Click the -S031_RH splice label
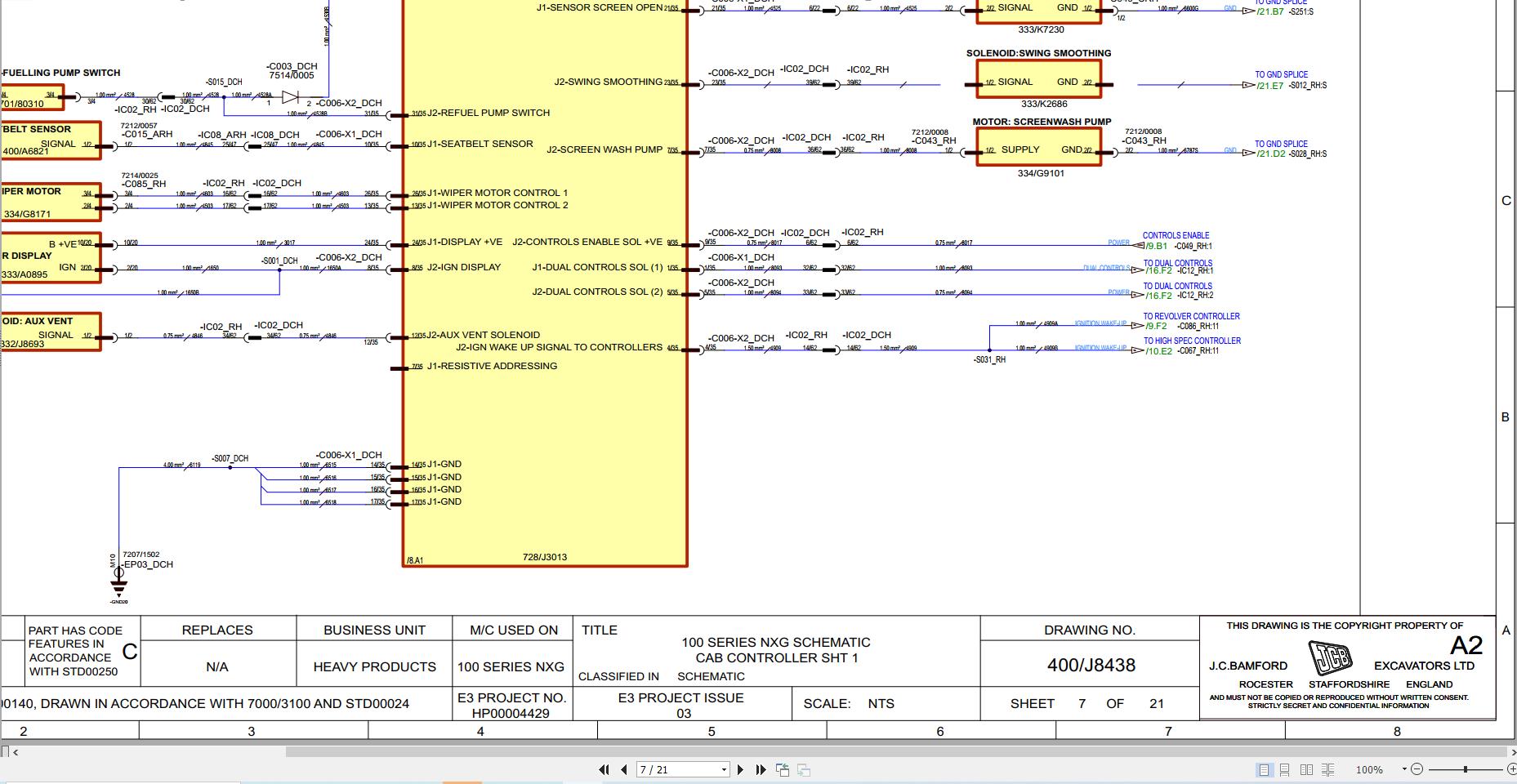 (989, 359)
